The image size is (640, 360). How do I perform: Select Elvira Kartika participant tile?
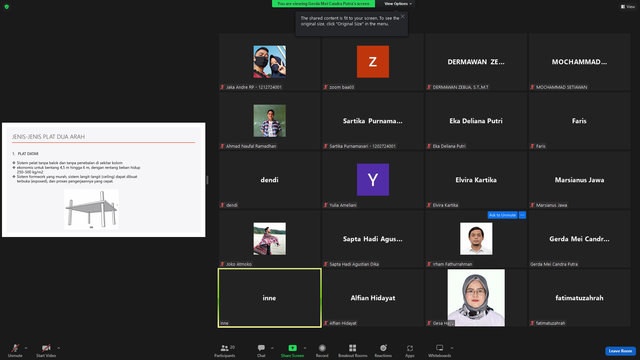(476, 180)
